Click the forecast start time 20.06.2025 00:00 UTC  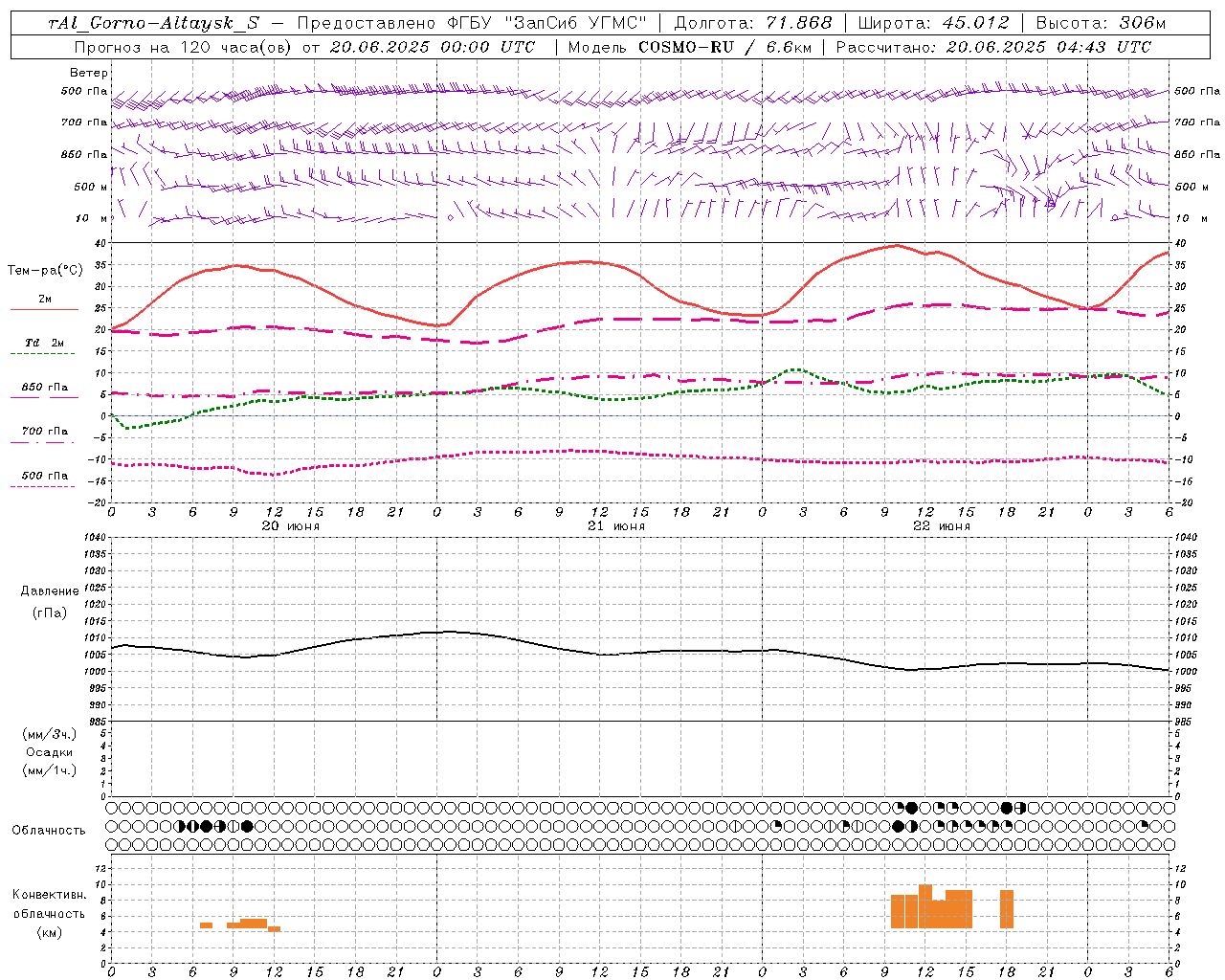(433, 47)
